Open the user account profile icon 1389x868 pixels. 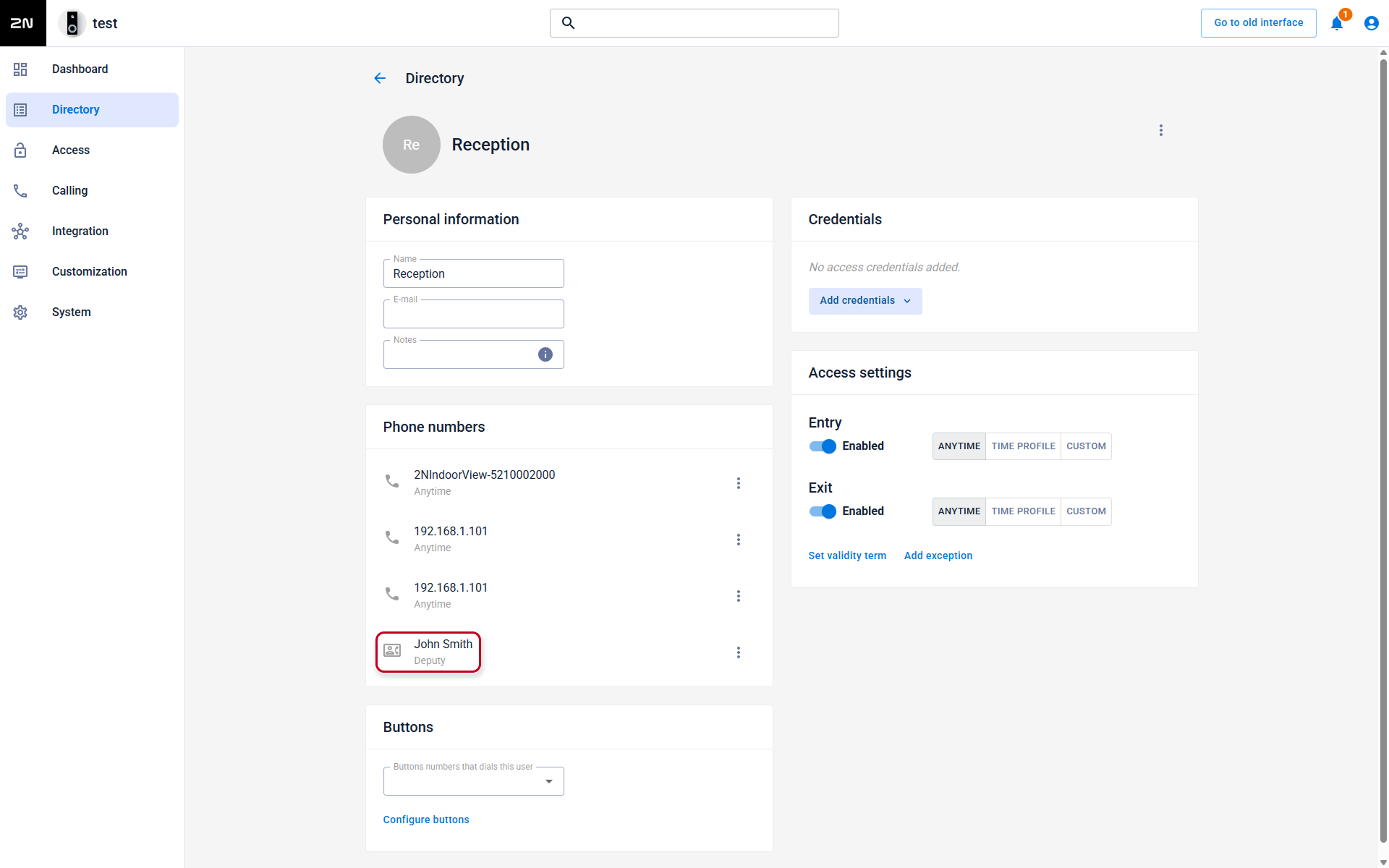(1371, 23)
